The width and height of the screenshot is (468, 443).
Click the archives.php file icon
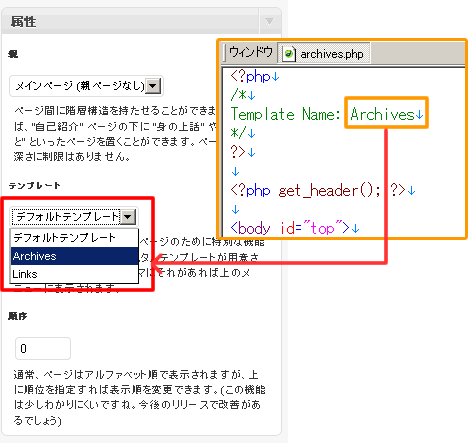click(x=289, y=54)
